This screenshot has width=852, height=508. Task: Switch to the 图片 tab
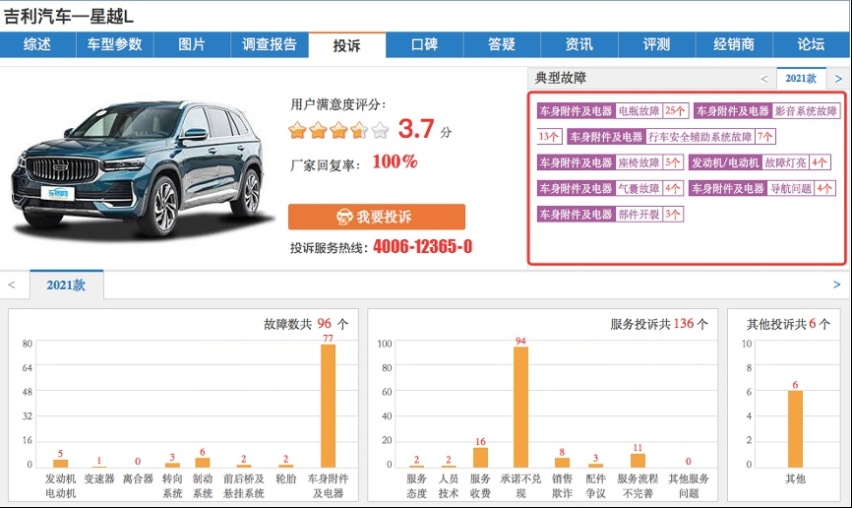192,45
